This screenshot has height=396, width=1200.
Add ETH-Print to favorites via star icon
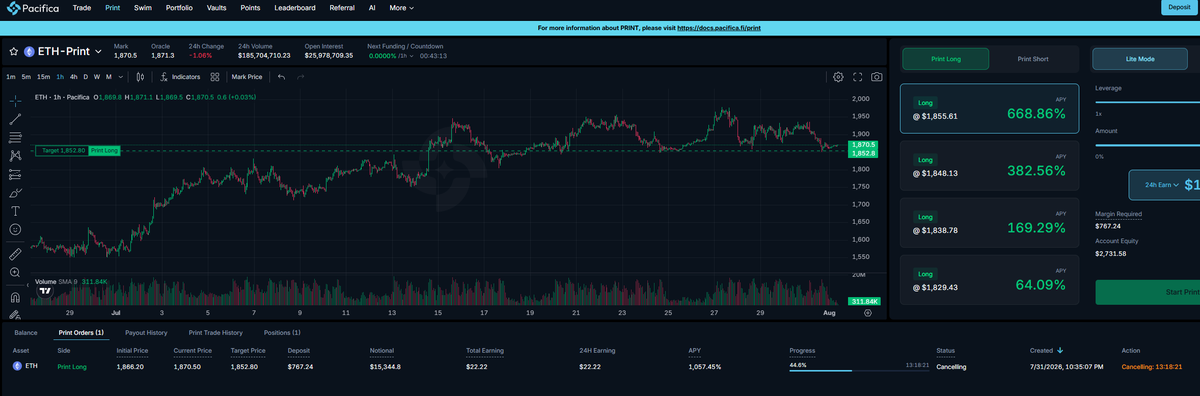[x=13, y=50]
